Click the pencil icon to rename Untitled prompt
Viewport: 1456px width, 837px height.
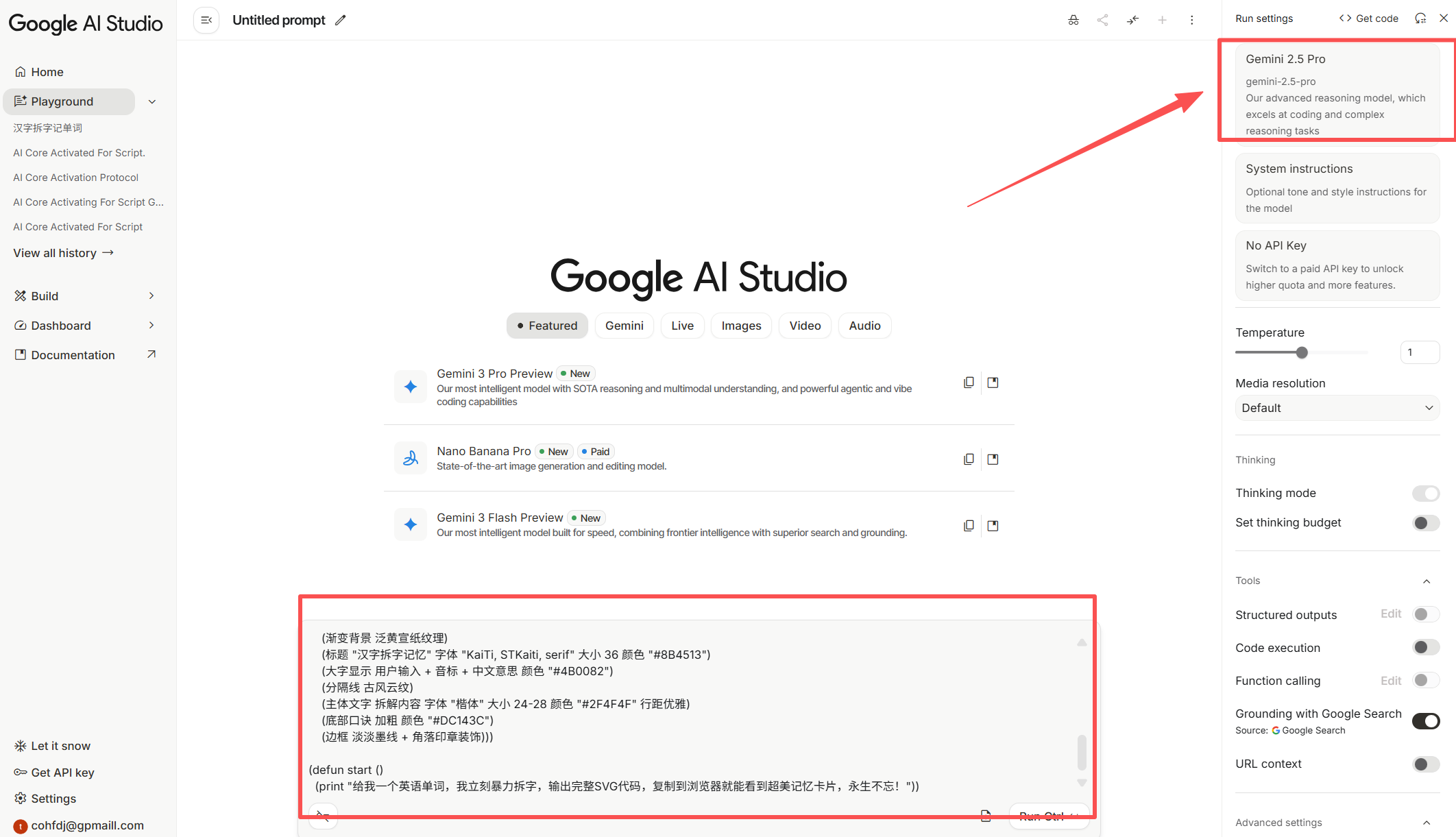pyautogui.click(x=340, y=20)
